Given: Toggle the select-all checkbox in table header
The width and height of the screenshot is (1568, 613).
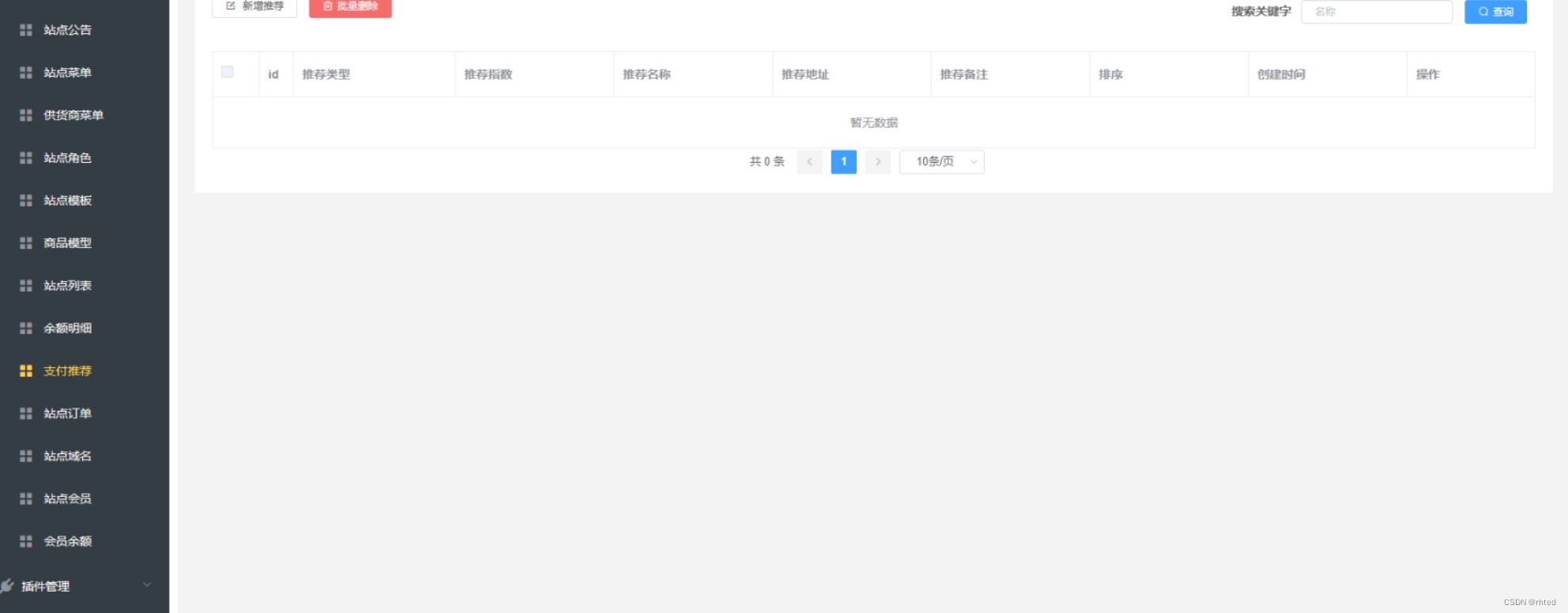Looking at the screenshot, I should tap(228, 72).
